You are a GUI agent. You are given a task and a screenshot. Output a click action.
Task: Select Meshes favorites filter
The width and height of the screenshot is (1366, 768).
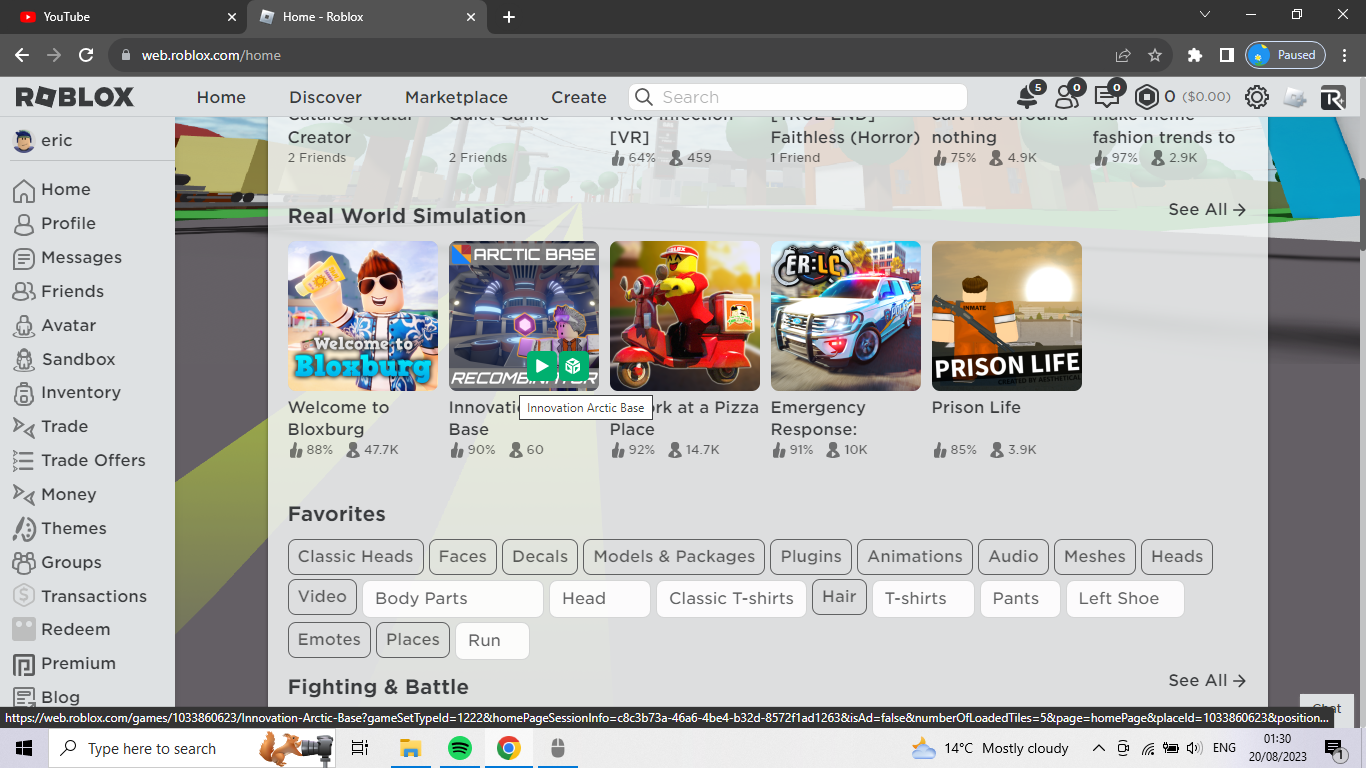(x=1095, y=556)
